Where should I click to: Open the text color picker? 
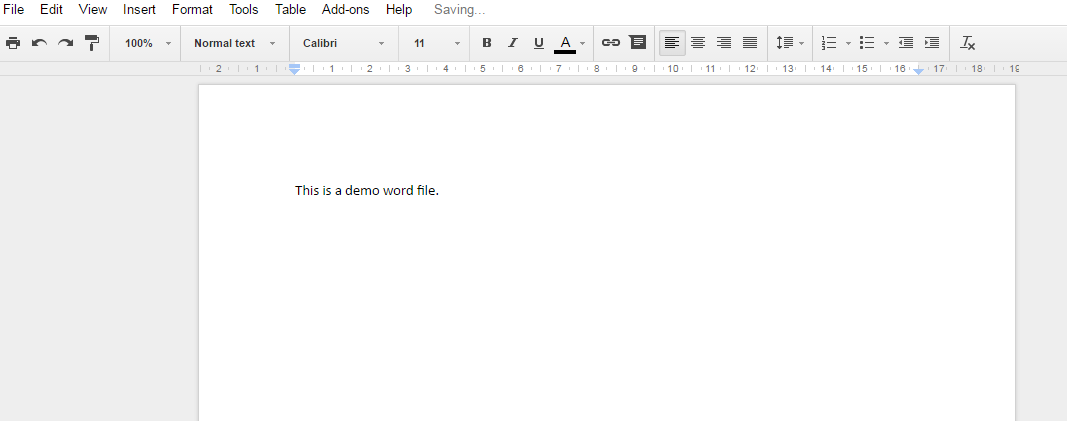565,44
